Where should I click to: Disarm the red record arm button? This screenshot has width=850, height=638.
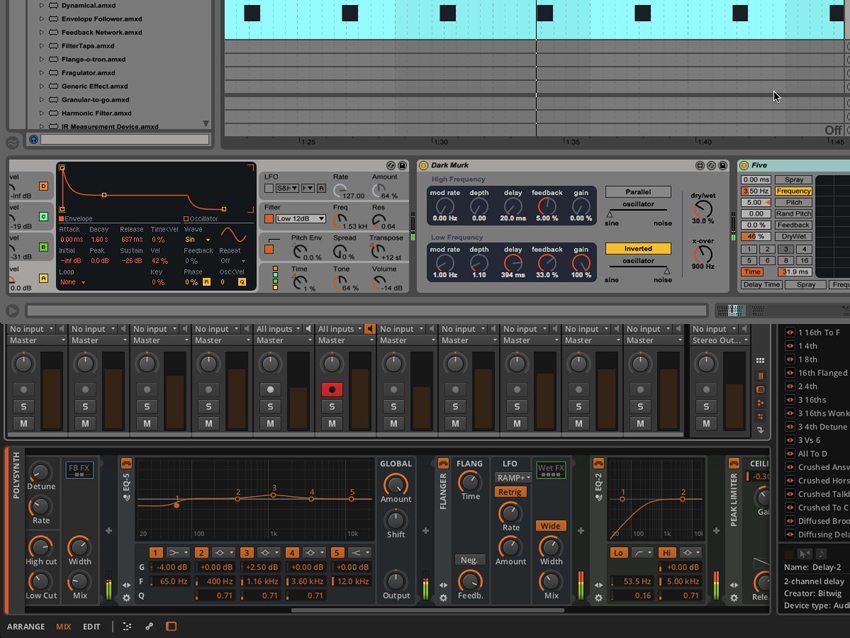point(332,389)
